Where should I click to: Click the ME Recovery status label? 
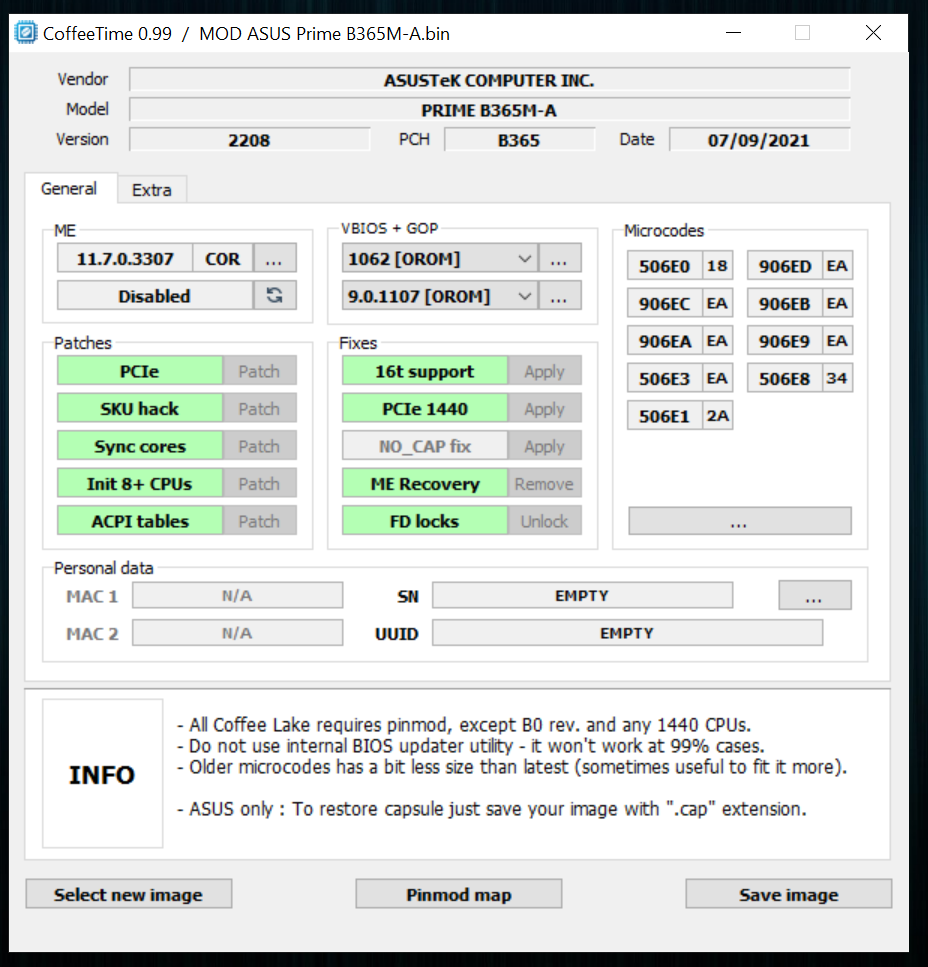point(425,484)
